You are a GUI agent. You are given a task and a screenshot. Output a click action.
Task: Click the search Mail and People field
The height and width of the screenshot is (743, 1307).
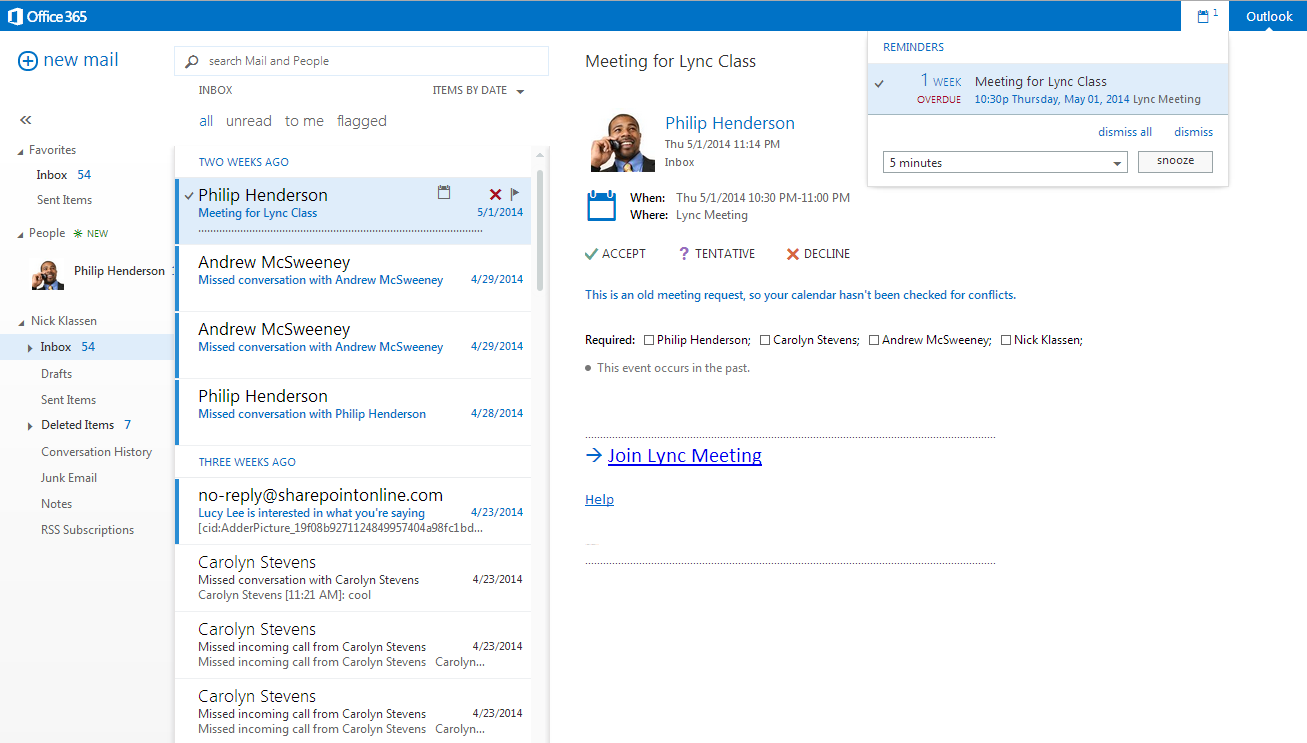coord(370,61)
